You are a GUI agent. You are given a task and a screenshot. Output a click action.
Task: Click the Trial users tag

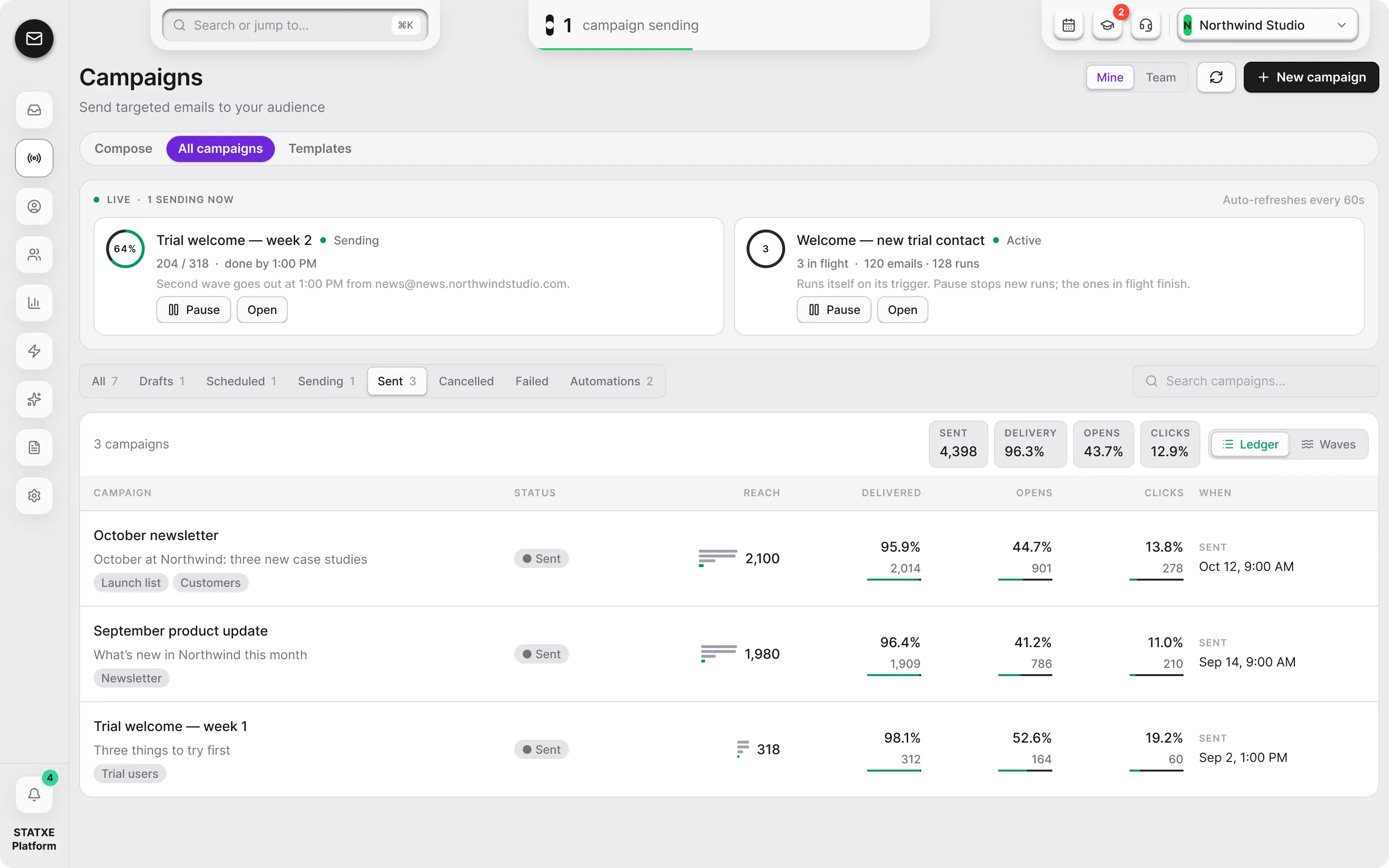[x=130, y=774]
